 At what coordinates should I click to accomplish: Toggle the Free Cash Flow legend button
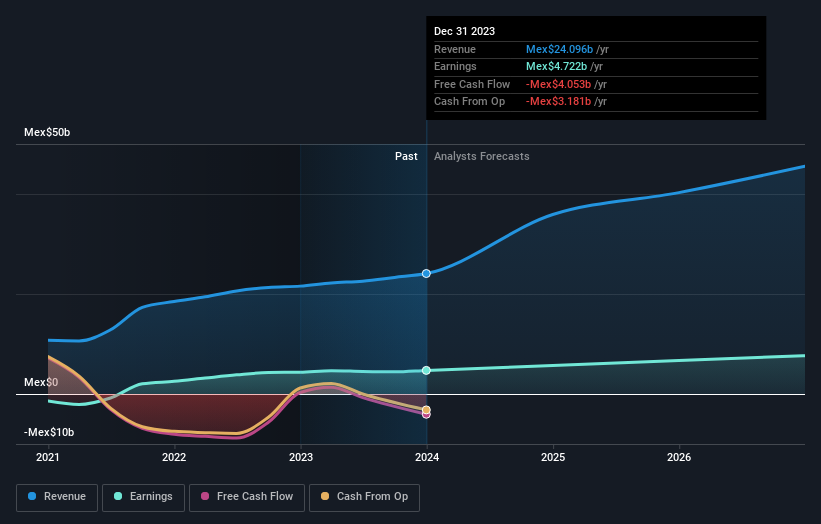tap(247, 497)
